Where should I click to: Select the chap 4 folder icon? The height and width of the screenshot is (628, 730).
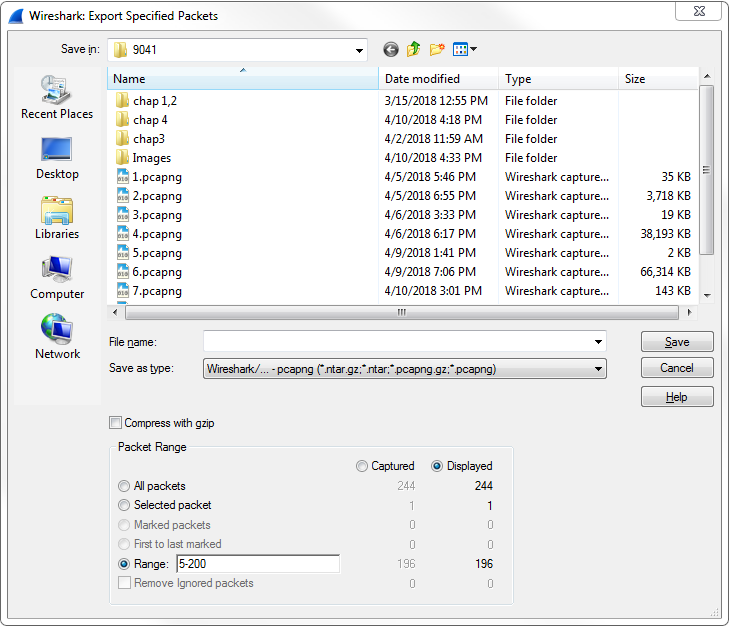[122, 119]
